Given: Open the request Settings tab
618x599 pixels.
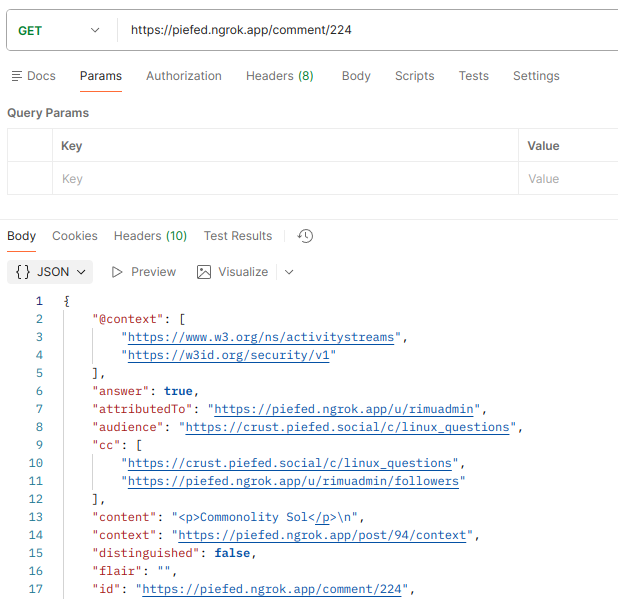Looking at the screenshot, I should [536, 76].
